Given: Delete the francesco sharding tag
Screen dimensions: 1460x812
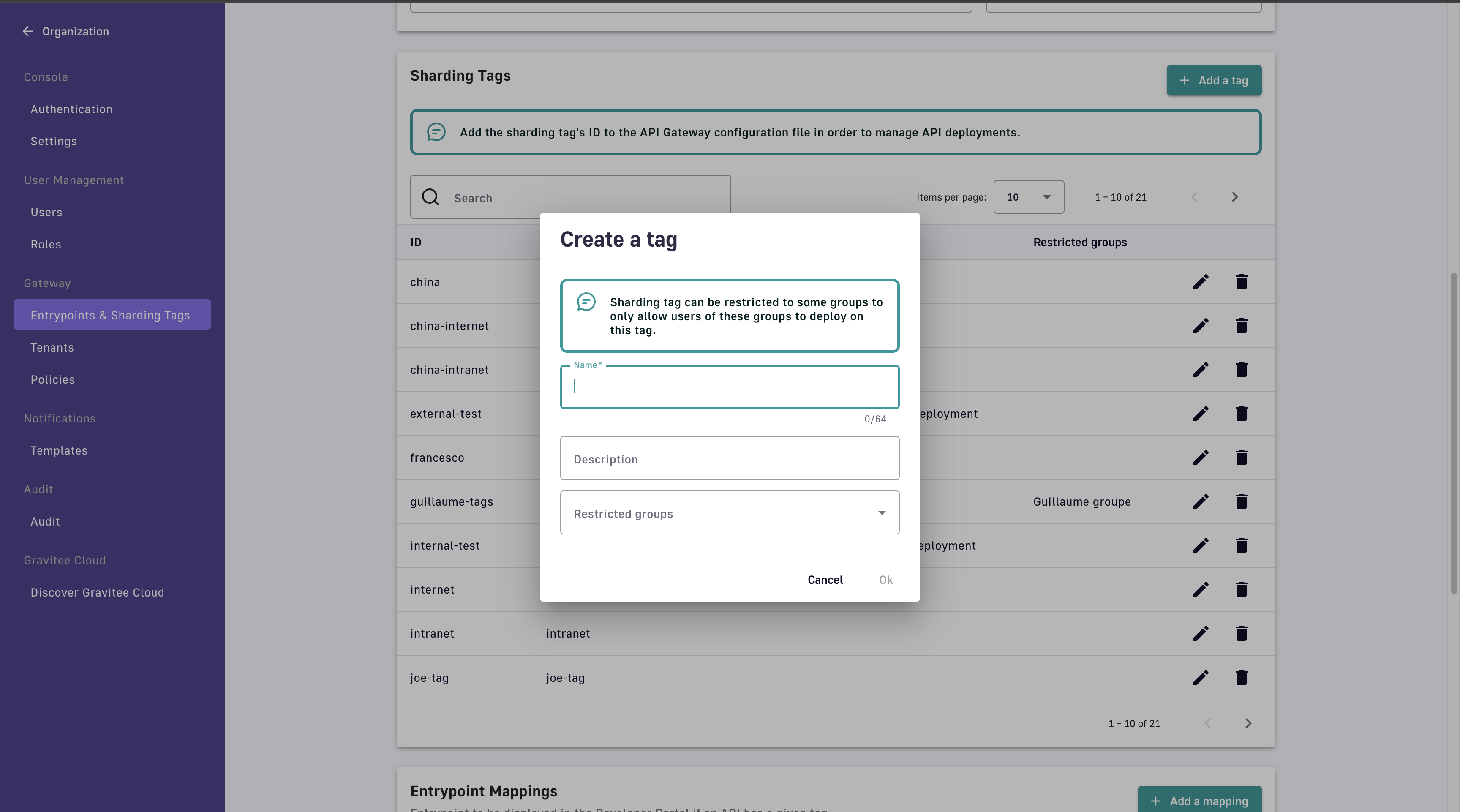Looking at the screenshot, I should click(1241, 458).
